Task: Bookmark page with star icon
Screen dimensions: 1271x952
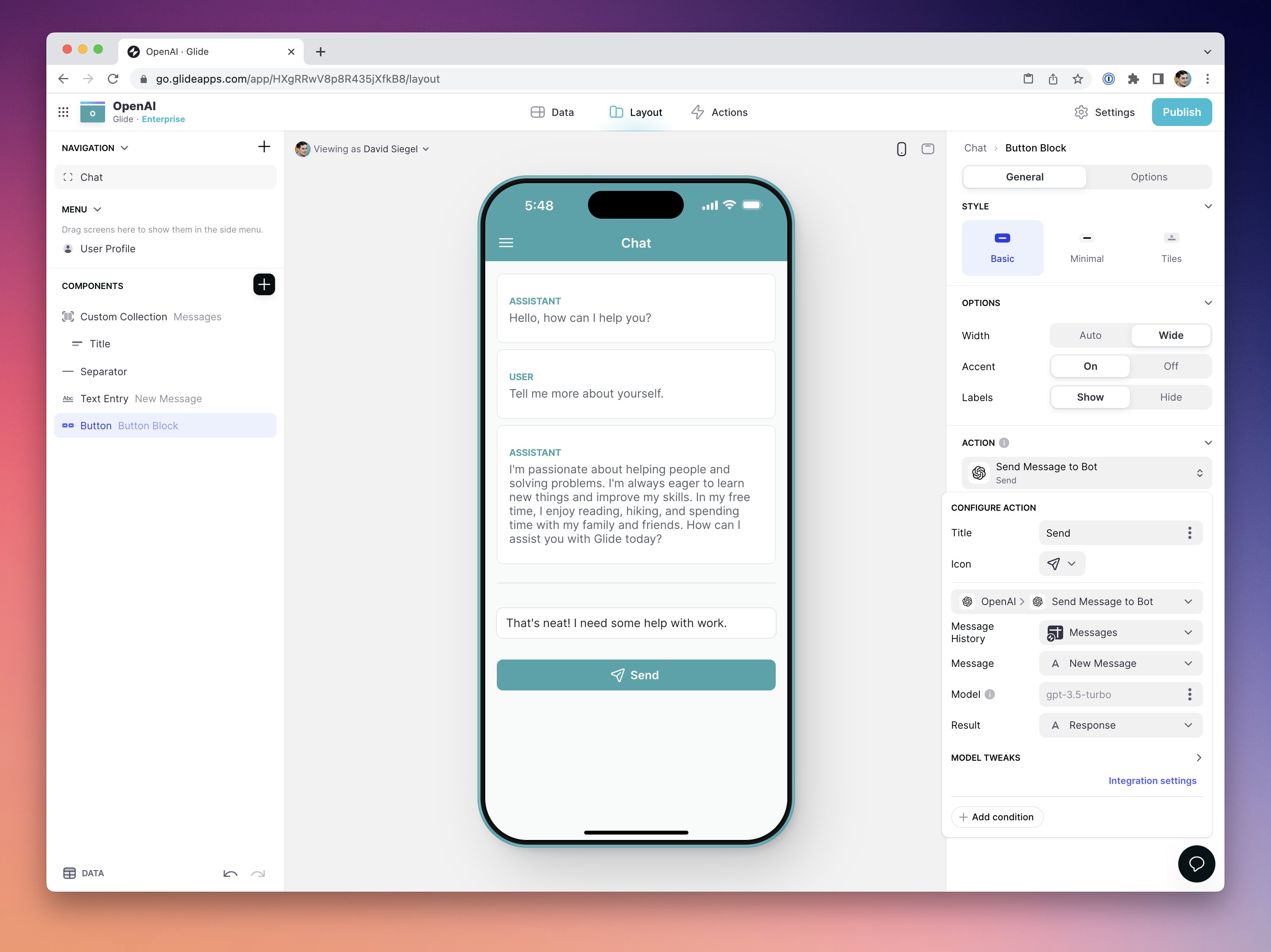Action: coord(1077,79)
